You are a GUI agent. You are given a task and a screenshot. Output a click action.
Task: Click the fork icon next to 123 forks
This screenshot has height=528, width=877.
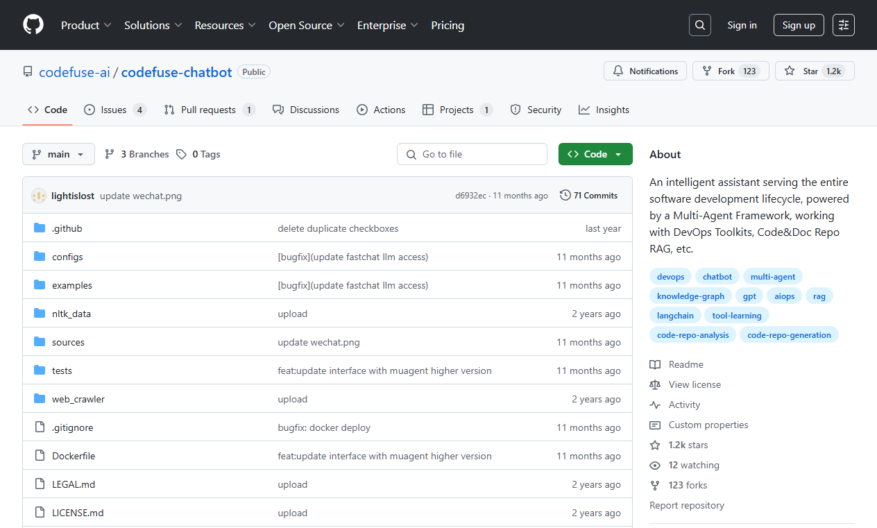(x=655, y=485)
